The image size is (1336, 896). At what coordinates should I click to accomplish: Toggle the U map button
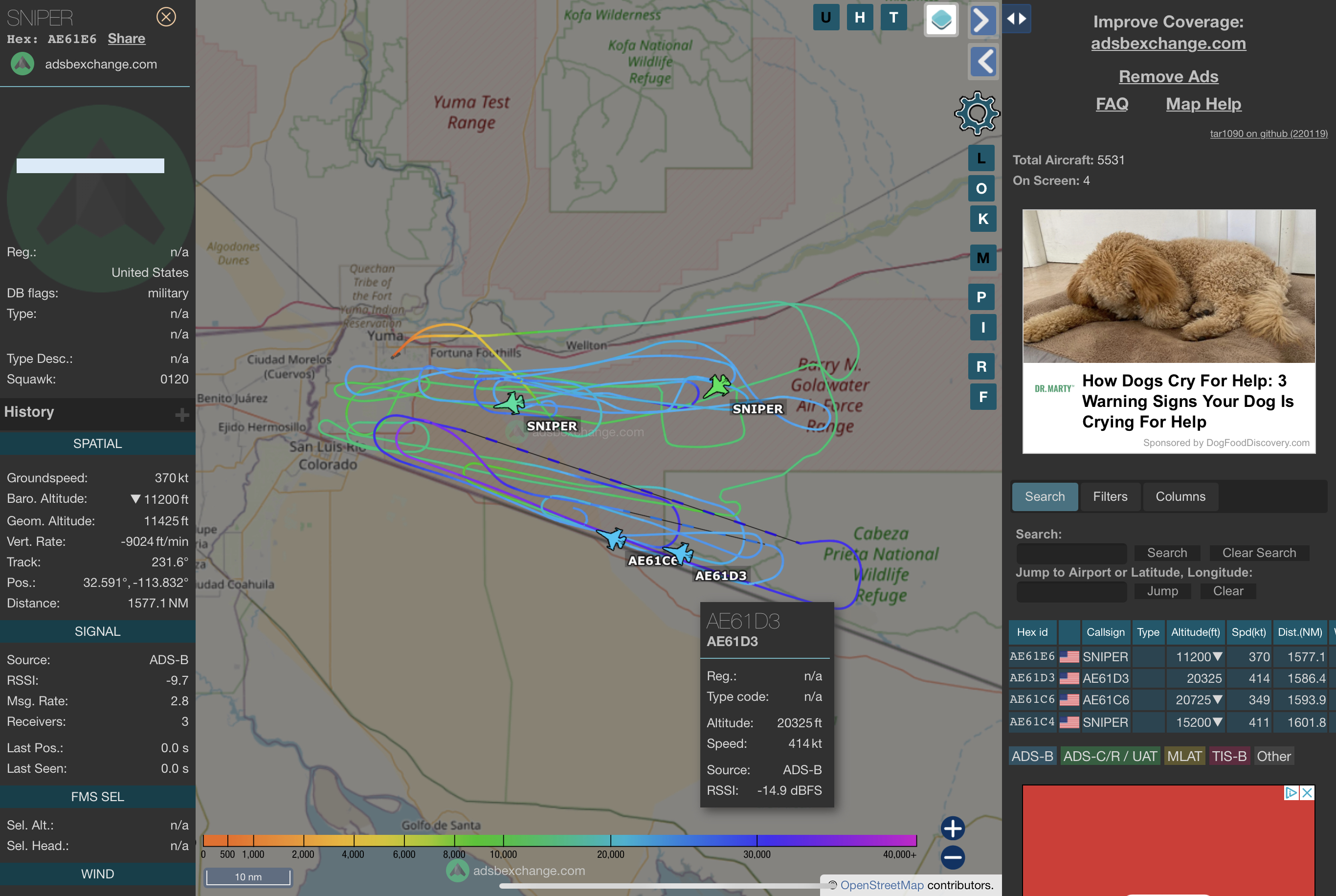pyautogui.click(x=826, y=18)
